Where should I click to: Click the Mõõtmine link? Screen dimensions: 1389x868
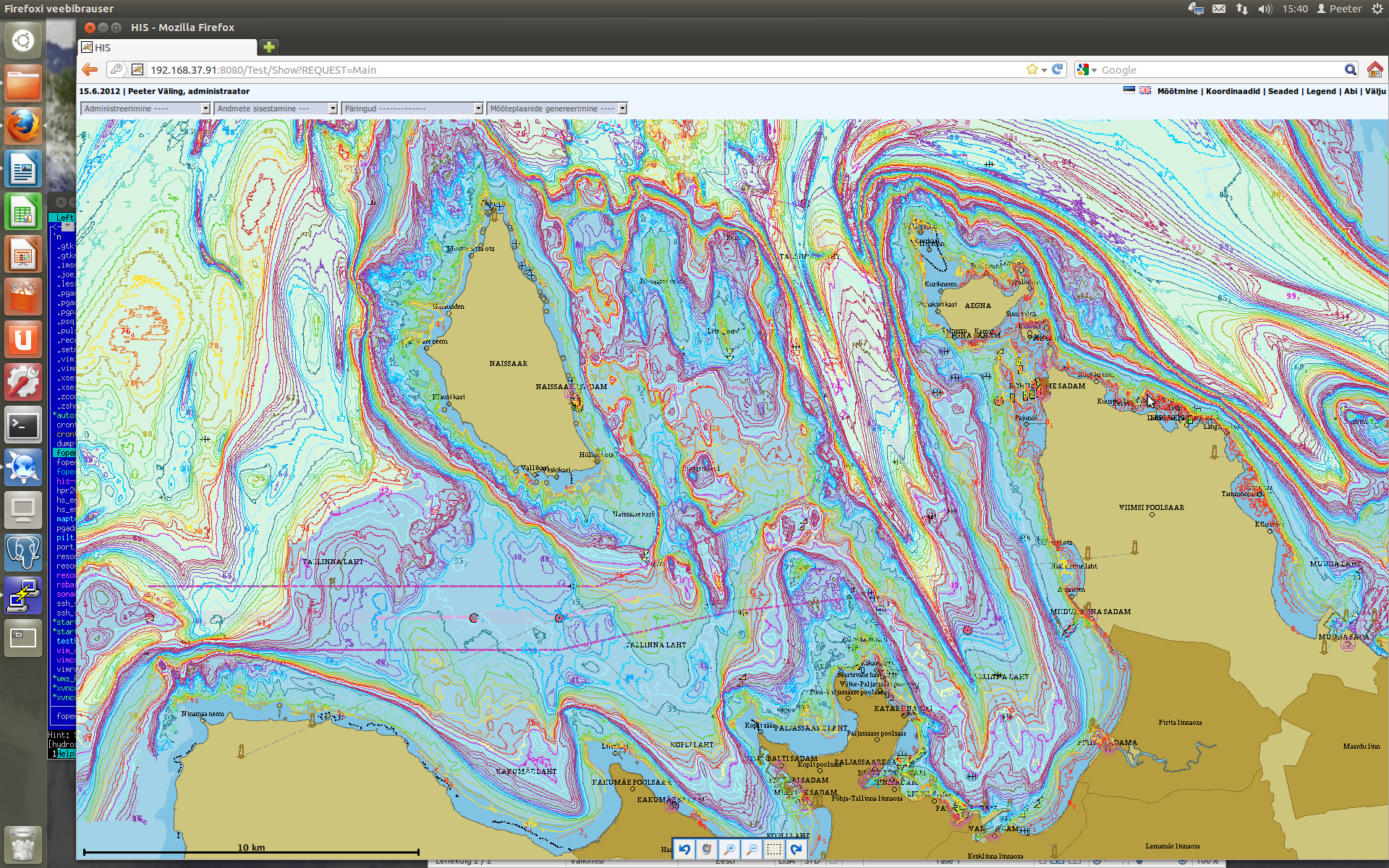click(1177, 91)
